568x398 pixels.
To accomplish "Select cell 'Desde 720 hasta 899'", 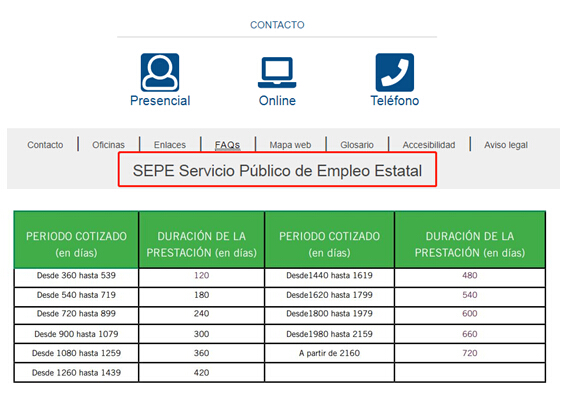I will point(76,314).
